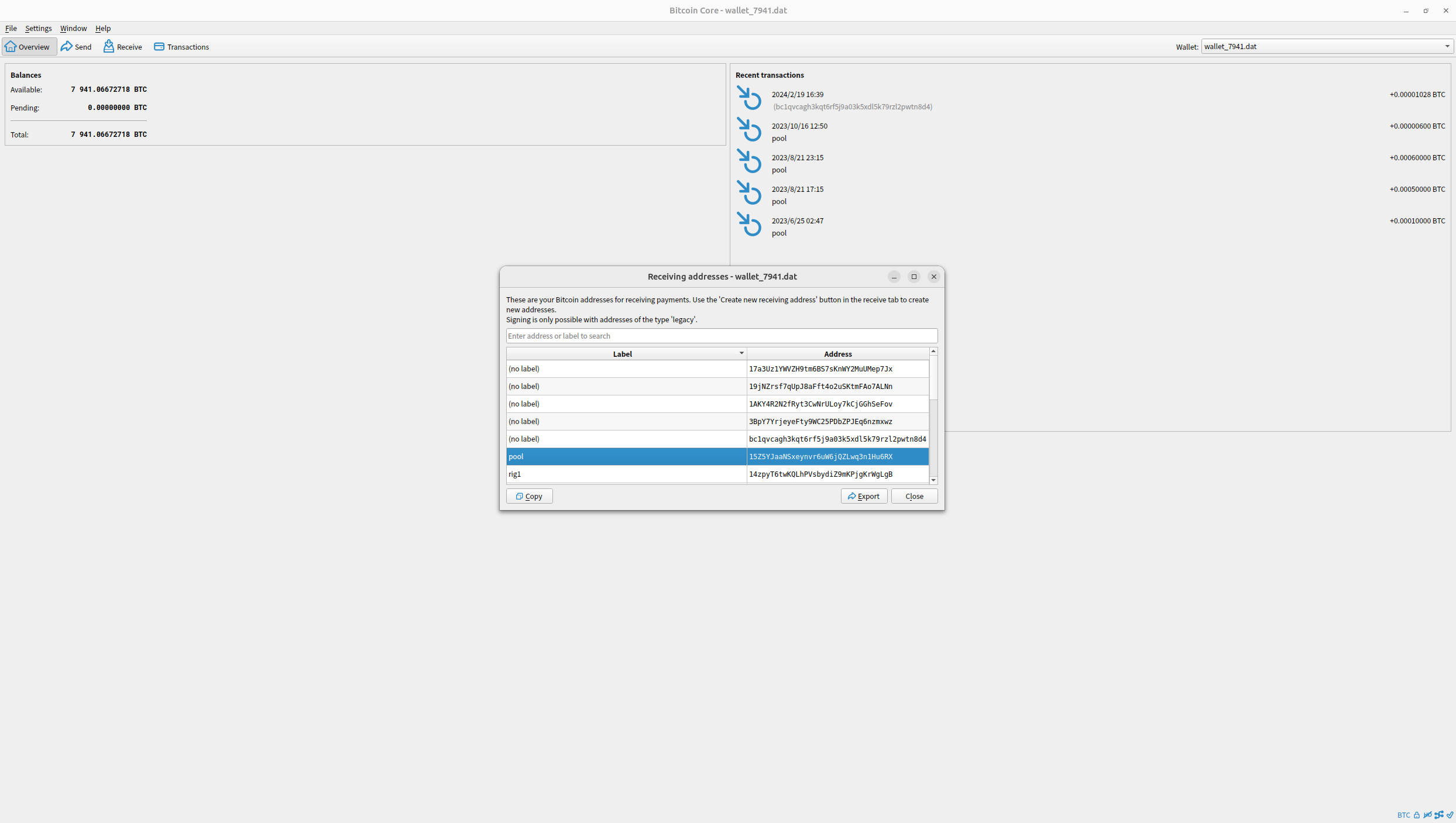Select address bc1qvcagh3kqt6rf5j9a03k5xdl5k79rzl2pwtn8d4 in table
This screenshot has width=1456, height=823.
point(837,439)
